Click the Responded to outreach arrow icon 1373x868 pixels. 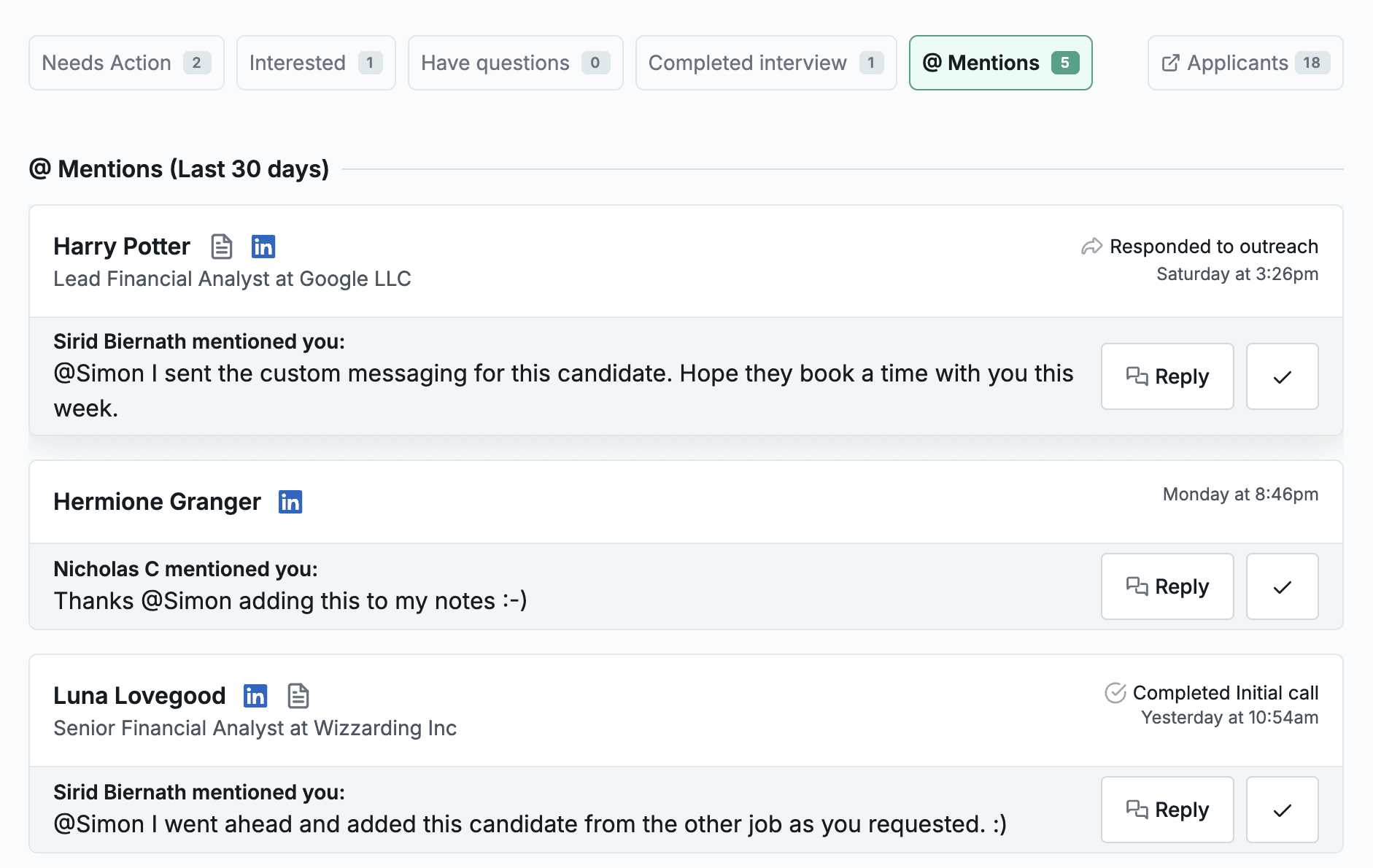[1091, 247]
